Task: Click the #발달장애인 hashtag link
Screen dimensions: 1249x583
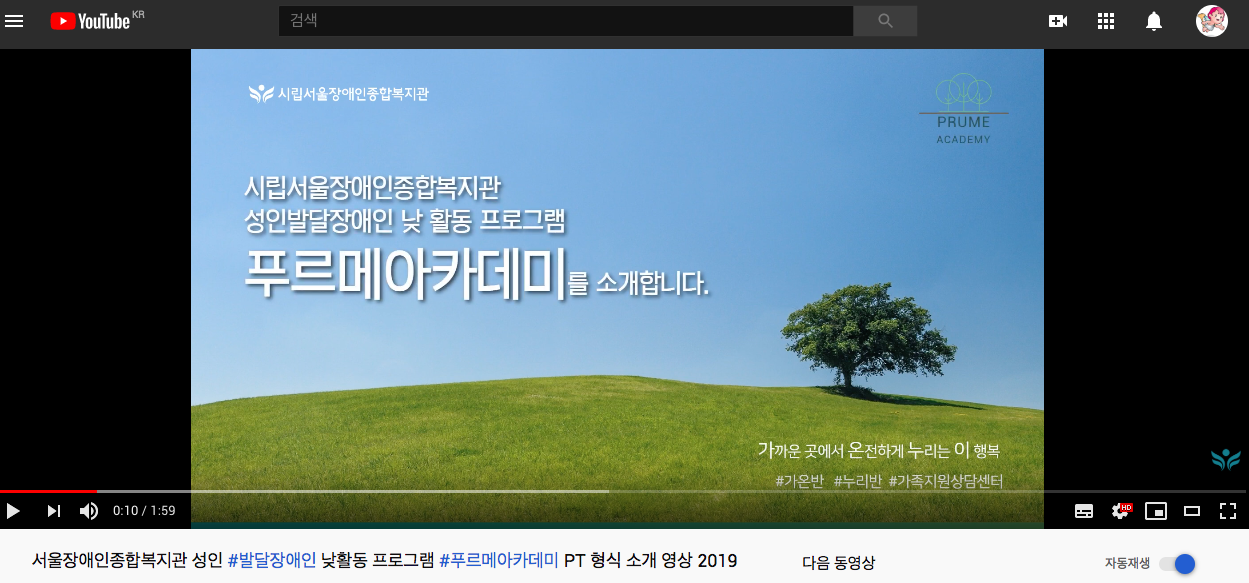Action: (272, 560)
